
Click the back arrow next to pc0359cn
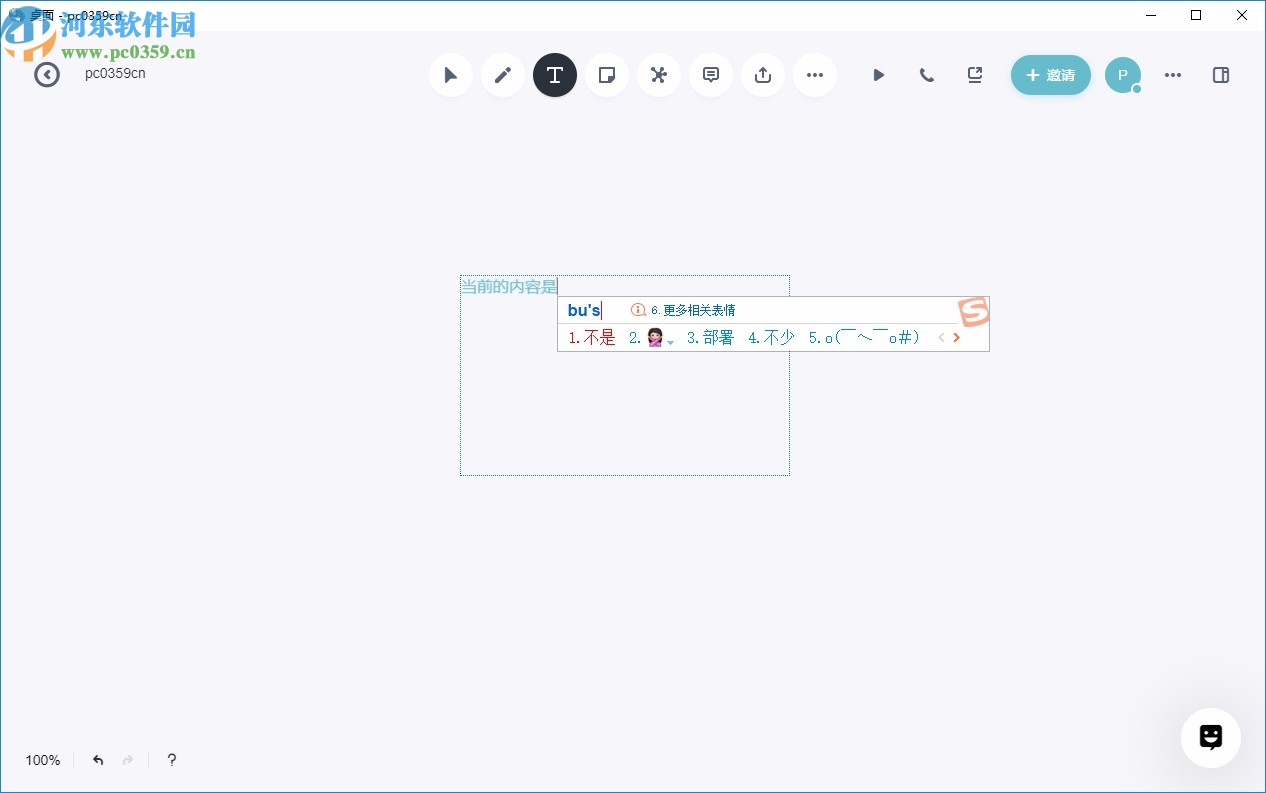47,75
